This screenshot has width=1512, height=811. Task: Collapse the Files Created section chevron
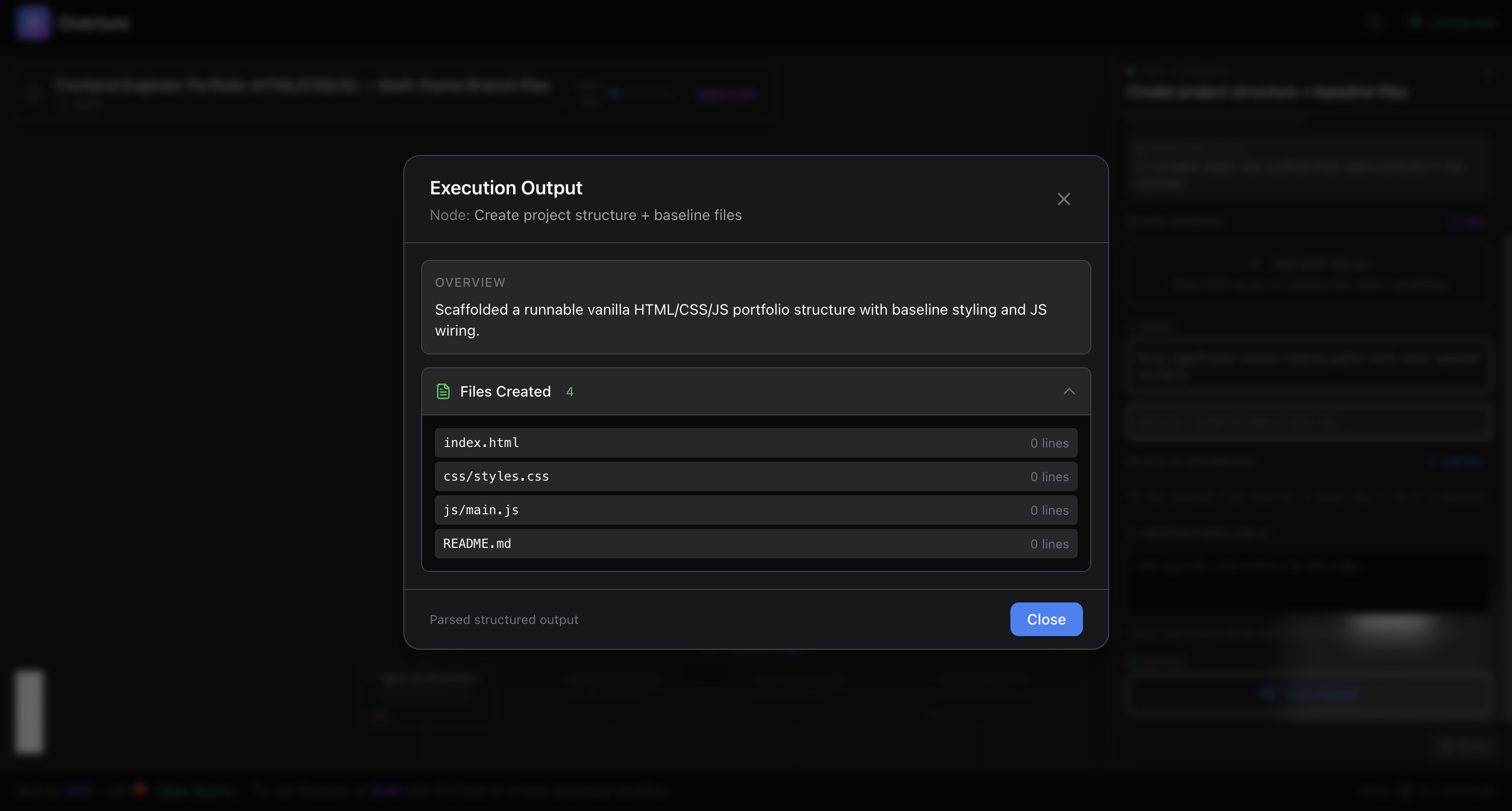coord(1069,391)
